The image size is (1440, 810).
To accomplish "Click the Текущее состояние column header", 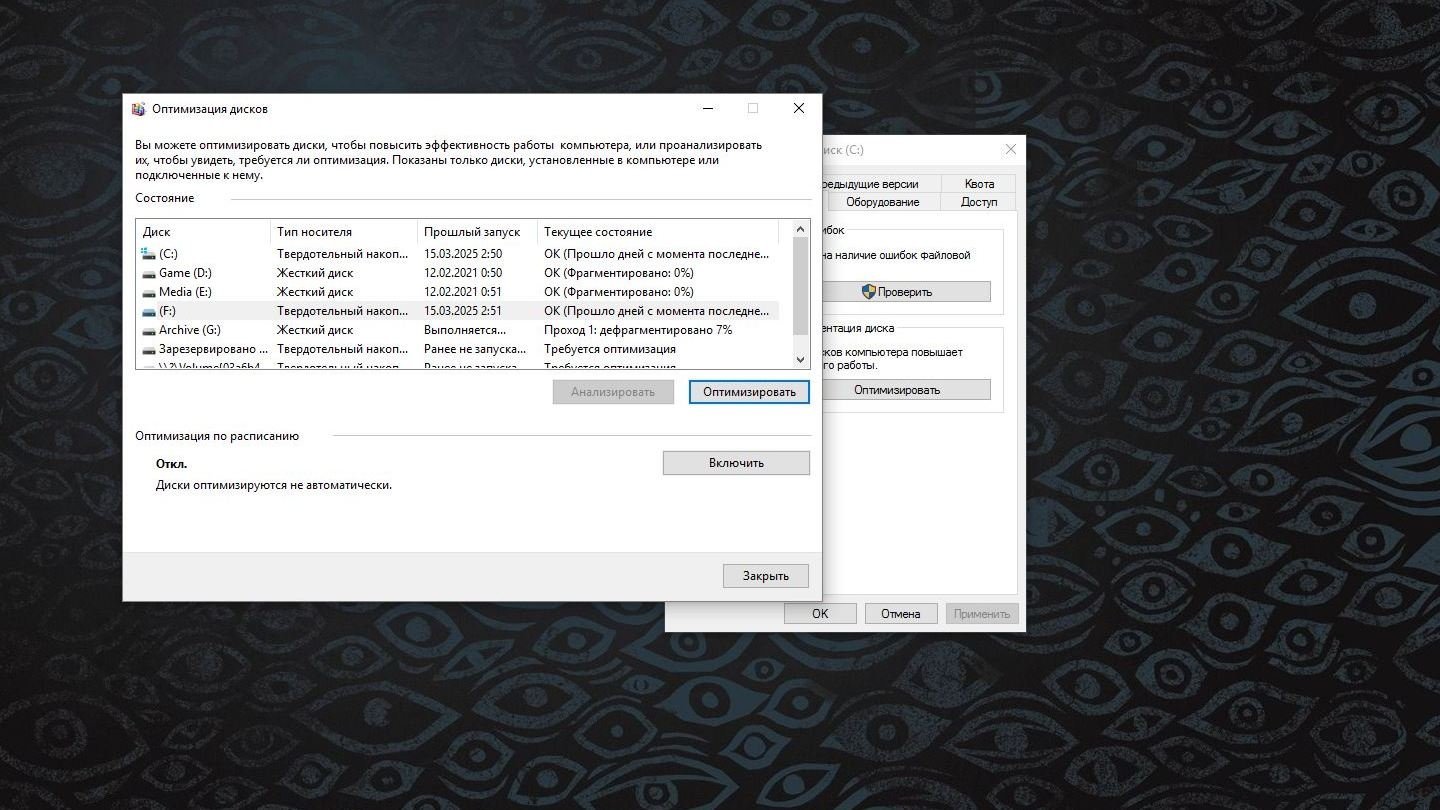I will coord(657,232).
